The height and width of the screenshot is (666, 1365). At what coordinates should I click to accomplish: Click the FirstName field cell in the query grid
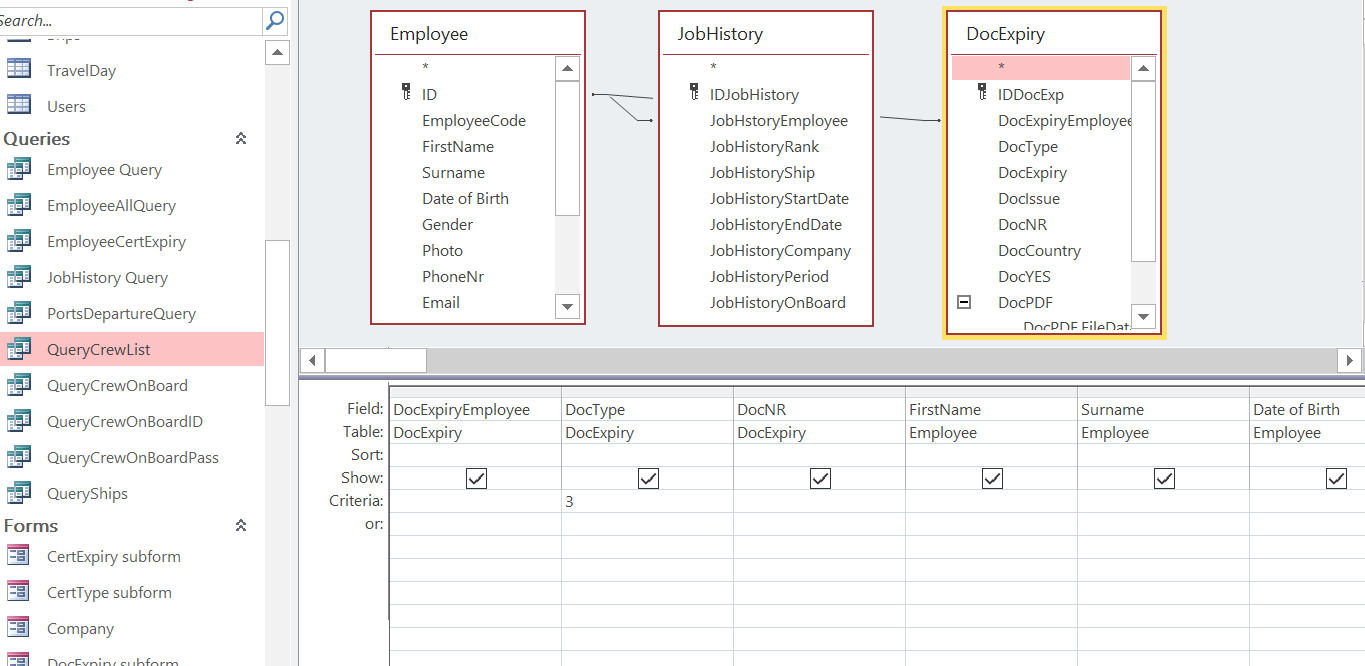click(991, 409)
